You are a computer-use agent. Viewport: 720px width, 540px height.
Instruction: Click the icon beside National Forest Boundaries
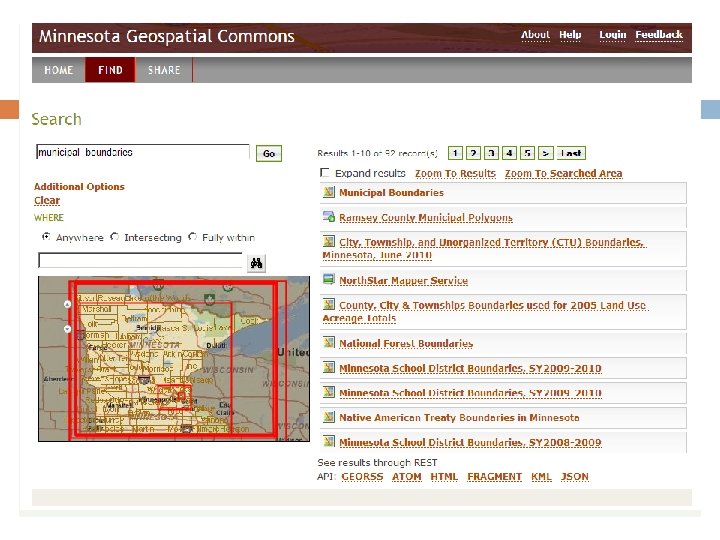329,342
